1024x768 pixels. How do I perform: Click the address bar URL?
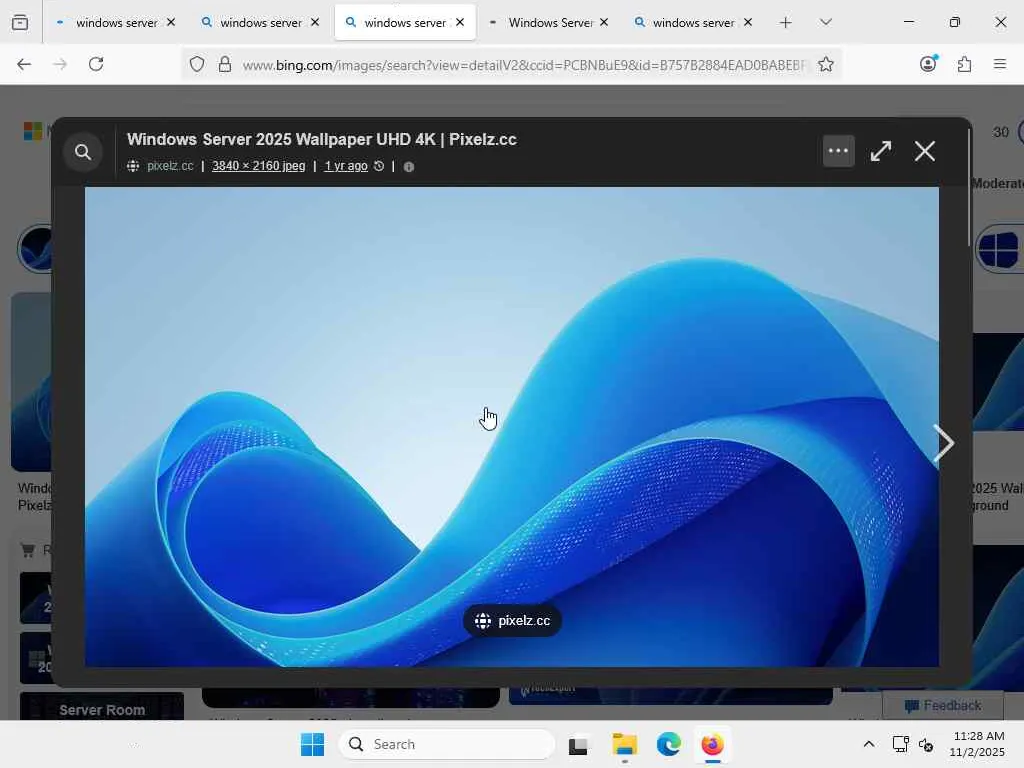[524, 65]
